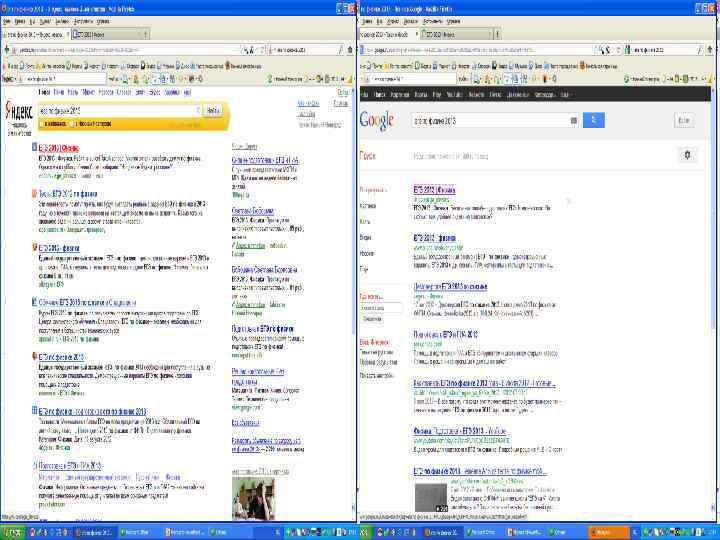
Task: Filter Google results by Видео in sidebar
Action: [366, 237]
